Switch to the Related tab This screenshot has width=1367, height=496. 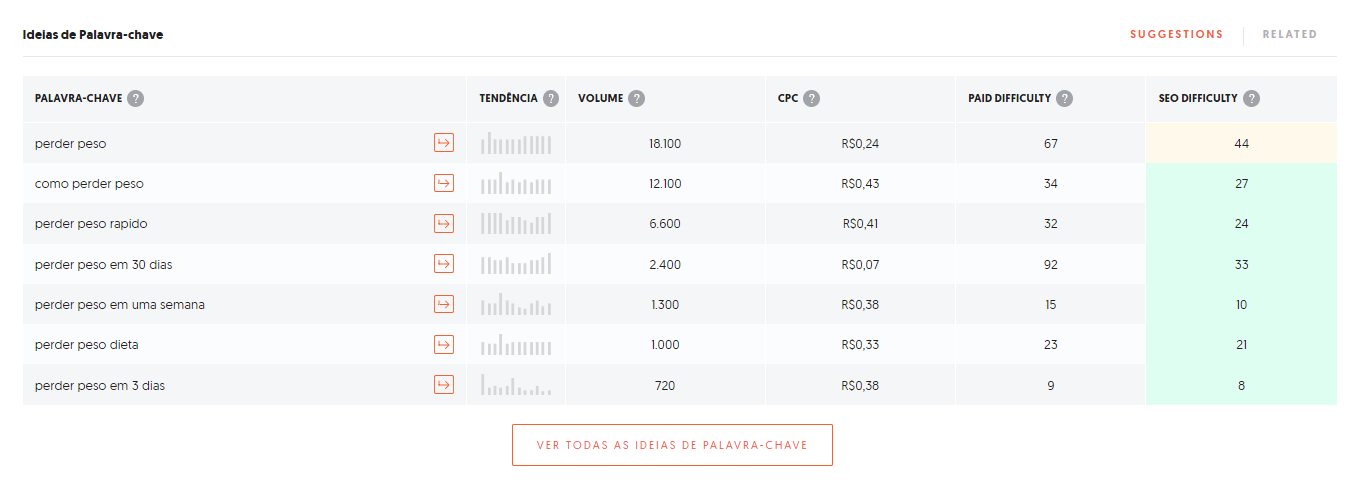(1290, 34)
